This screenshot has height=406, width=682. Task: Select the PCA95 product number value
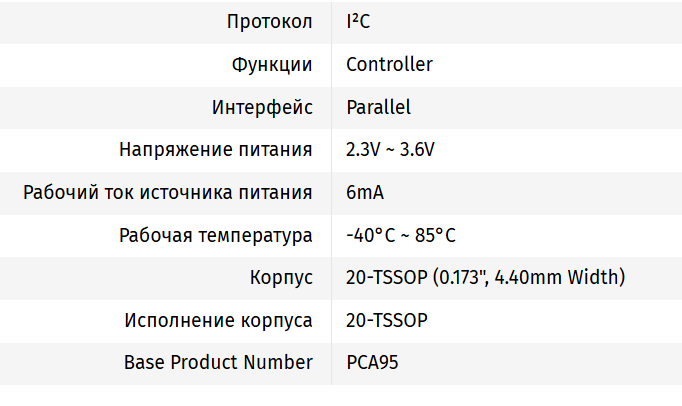click(372, 362)
